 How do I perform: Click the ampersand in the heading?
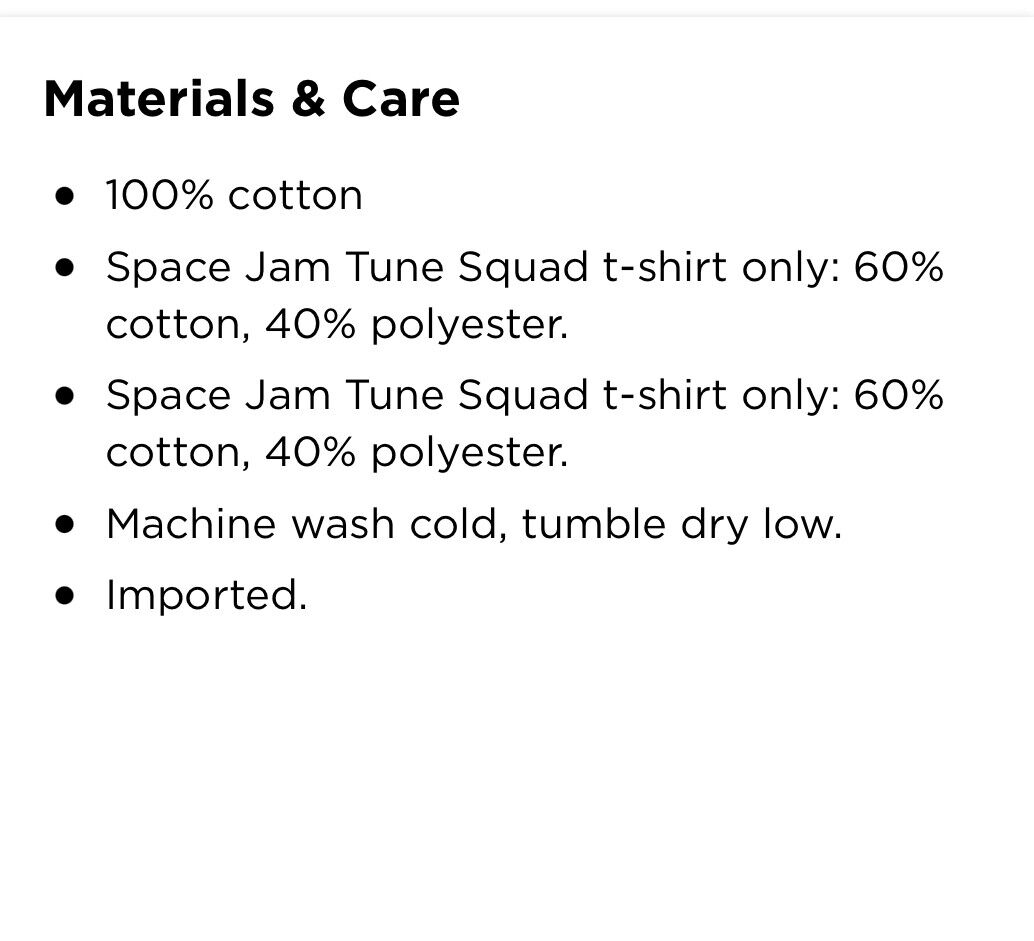pyautogui.click(x=309, y=99)
